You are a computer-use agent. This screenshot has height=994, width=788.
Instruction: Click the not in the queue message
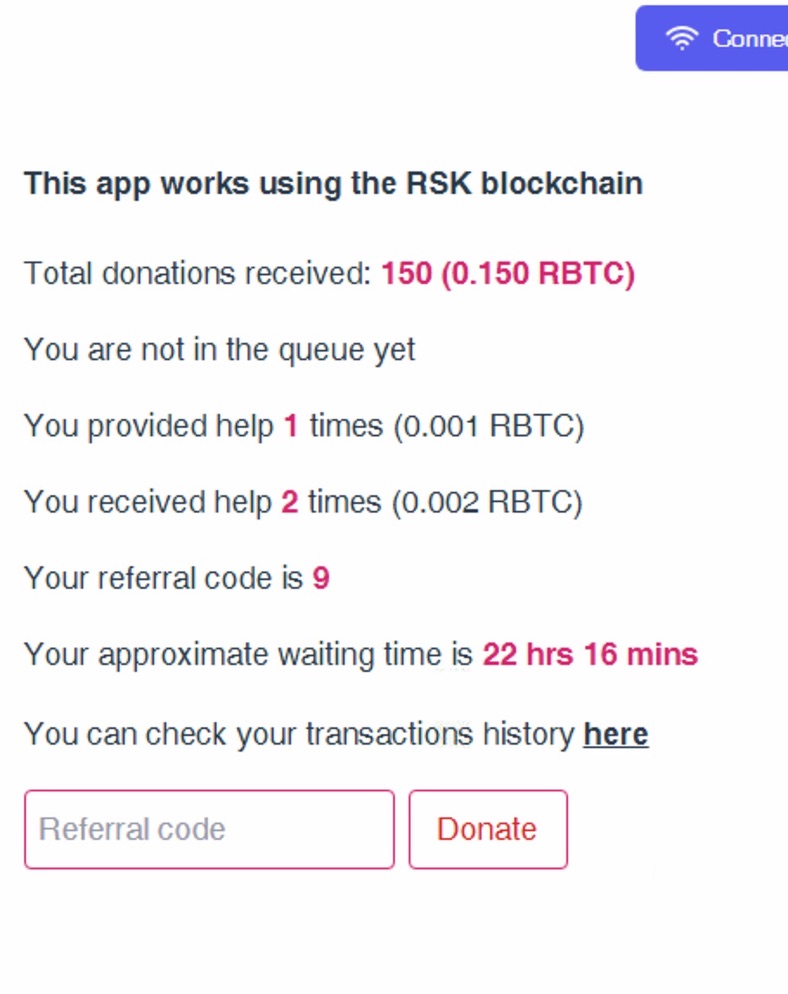click(x=219, y=350)
